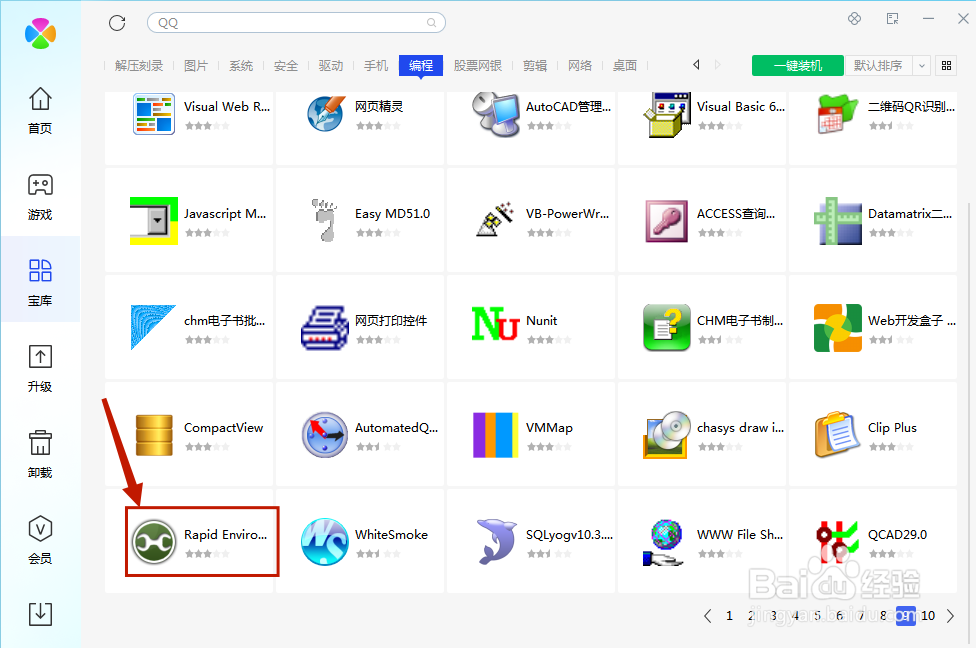The width and height of the screenshot is (976, 648).
Task: Open the CHM电子书制 app icon
Action: [667, 328]
